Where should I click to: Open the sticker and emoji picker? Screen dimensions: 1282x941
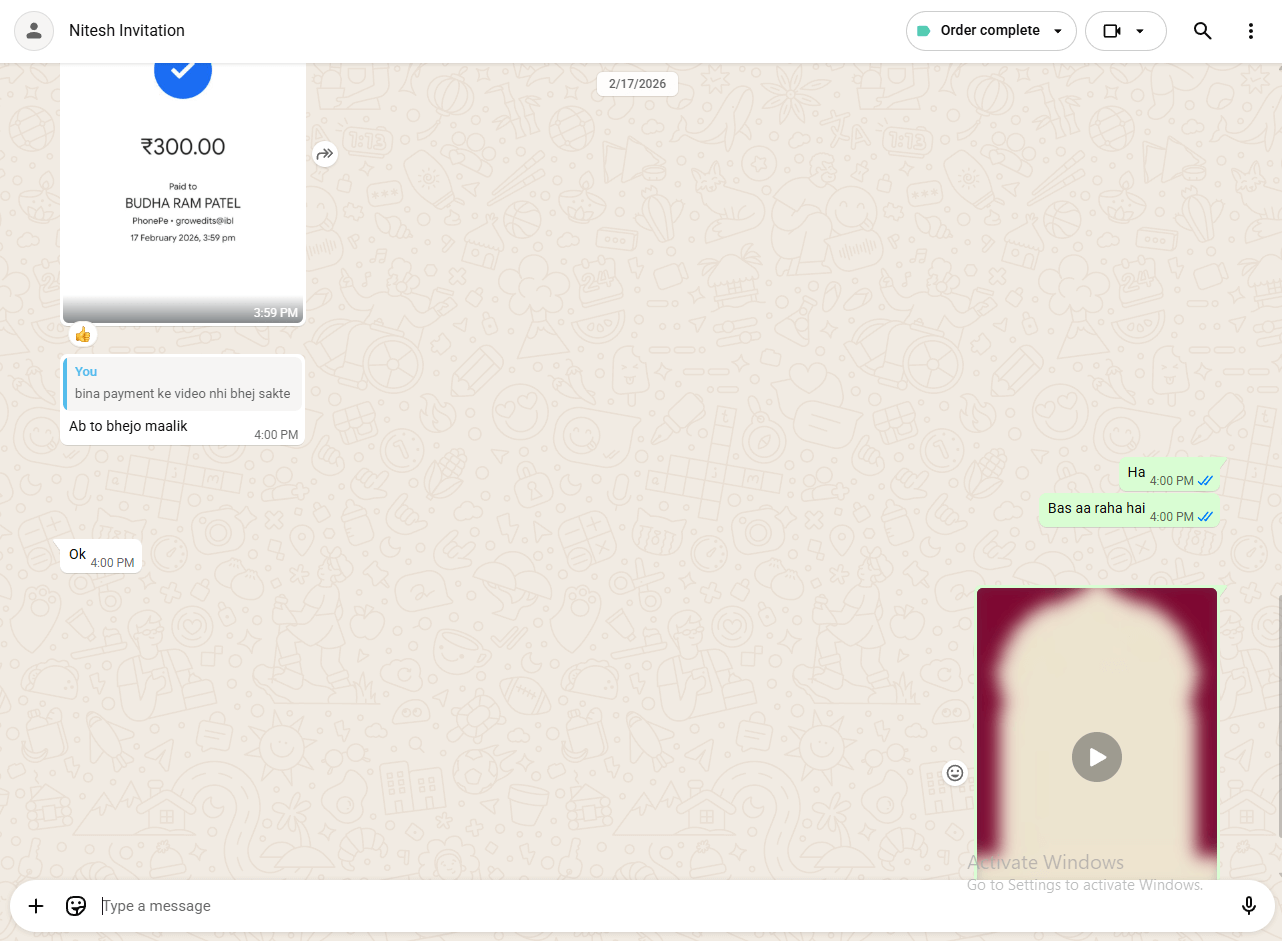pos(76,906)
